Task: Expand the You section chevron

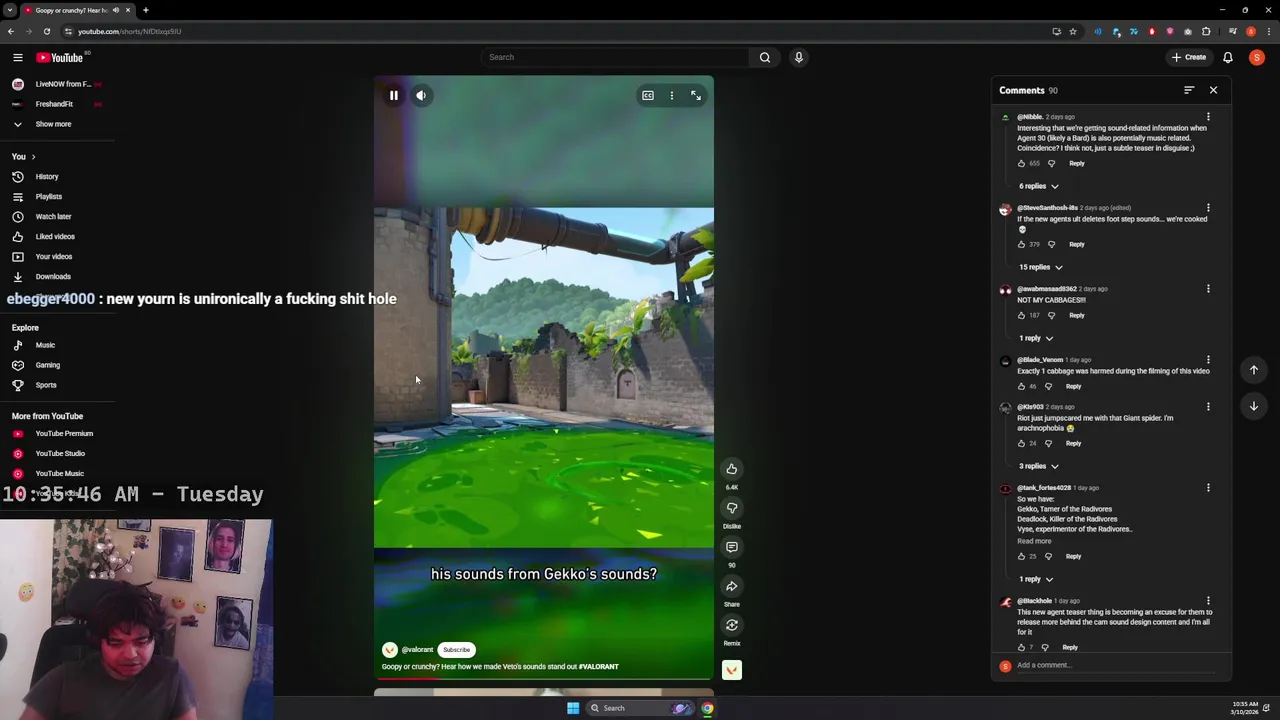Action: tap(33, 157)
